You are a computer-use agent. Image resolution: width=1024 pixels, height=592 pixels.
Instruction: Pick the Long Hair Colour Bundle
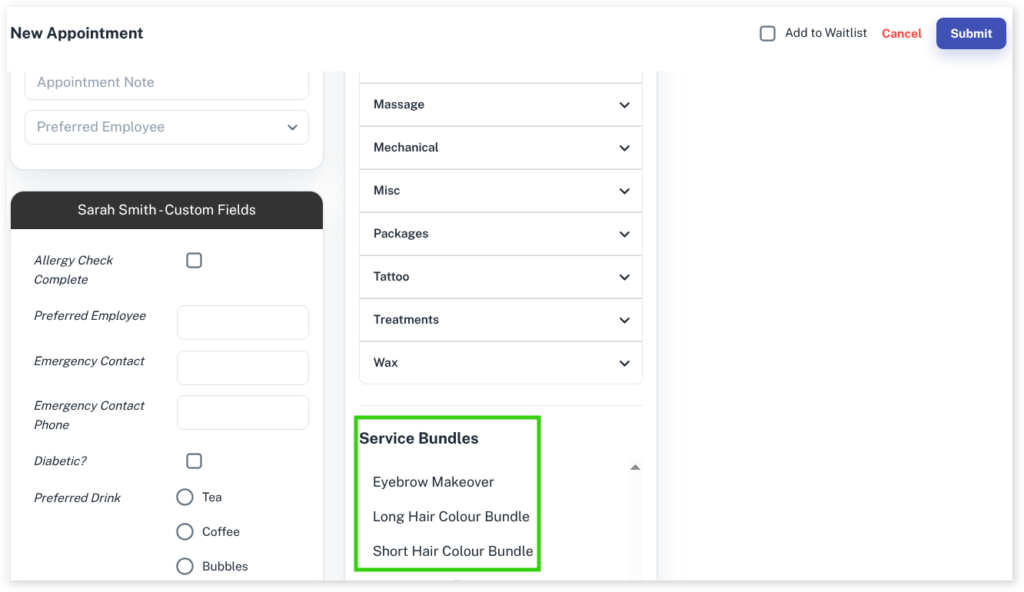coord(451,517)
